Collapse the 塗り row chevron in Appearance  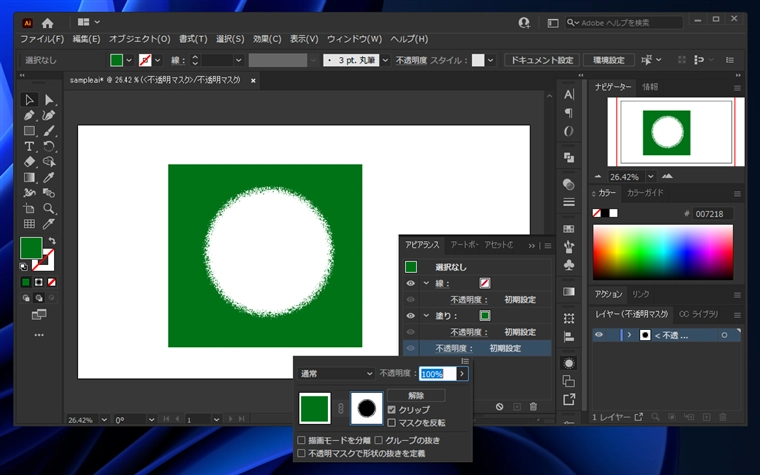click(x=426, y=316)
